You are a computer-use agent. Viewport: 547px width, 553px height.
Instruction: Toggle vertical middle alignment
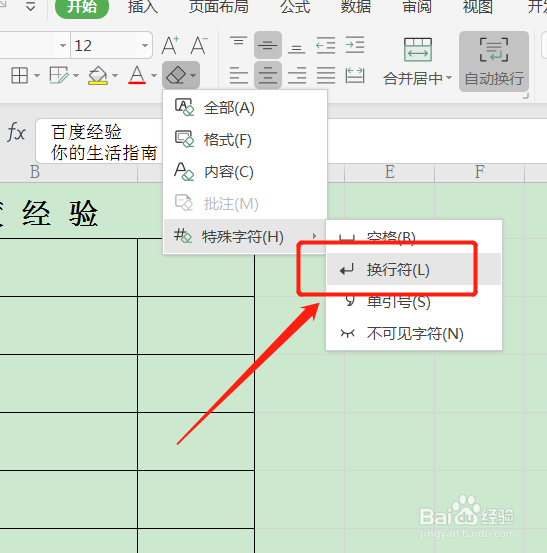[x=267, y=45]
